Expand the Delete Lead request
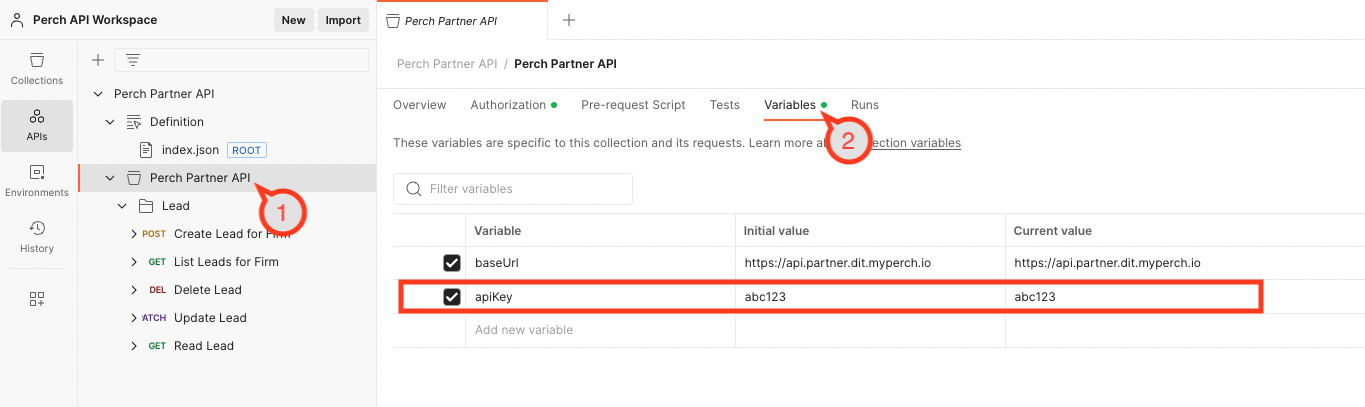The image size is (1365, 407). (x=134, y=290)
